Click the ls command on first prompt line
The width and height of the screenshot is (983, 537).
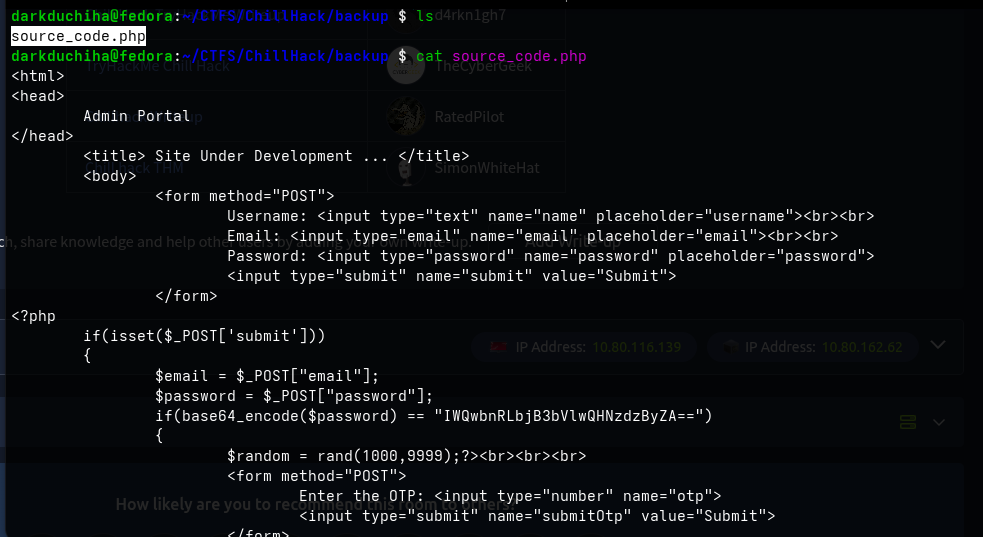[425, 16]
